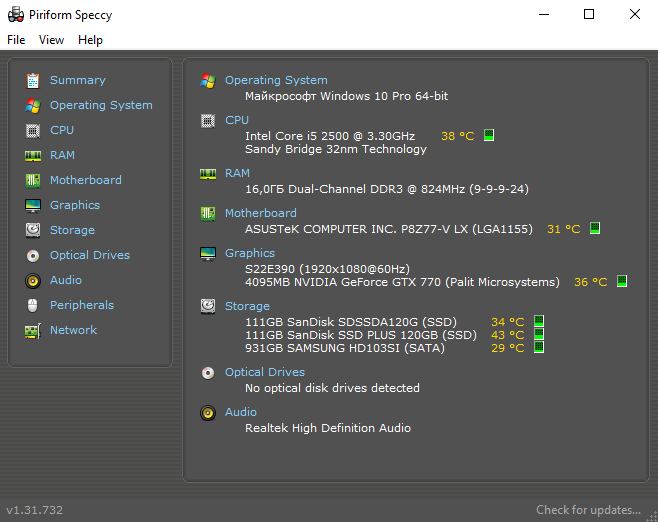Open the View menu
The width and height of the screenshot is (658, 522).
click(51, 40)
